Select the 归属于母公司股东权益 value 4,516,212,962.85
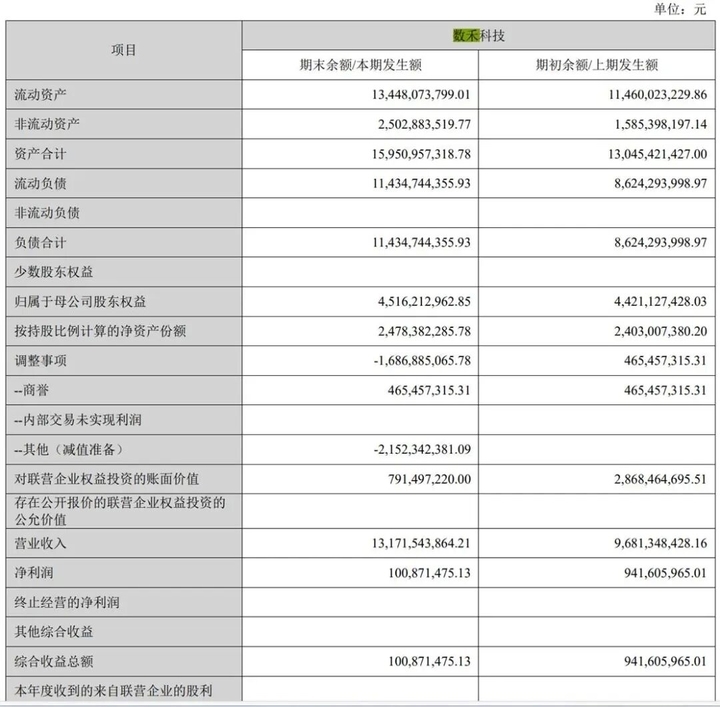The height and width of the screenshot is (707, 720). [x=404, y=302]
